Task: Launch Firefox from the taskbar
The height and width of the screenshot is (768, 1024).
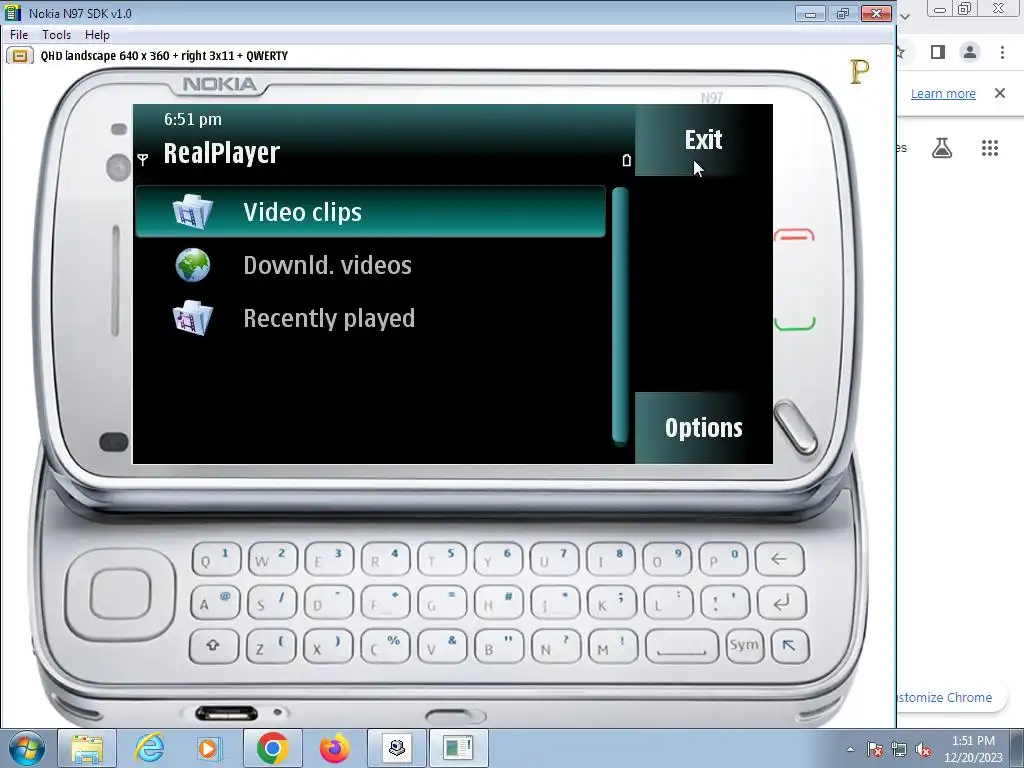Action: tap(334, 748)
